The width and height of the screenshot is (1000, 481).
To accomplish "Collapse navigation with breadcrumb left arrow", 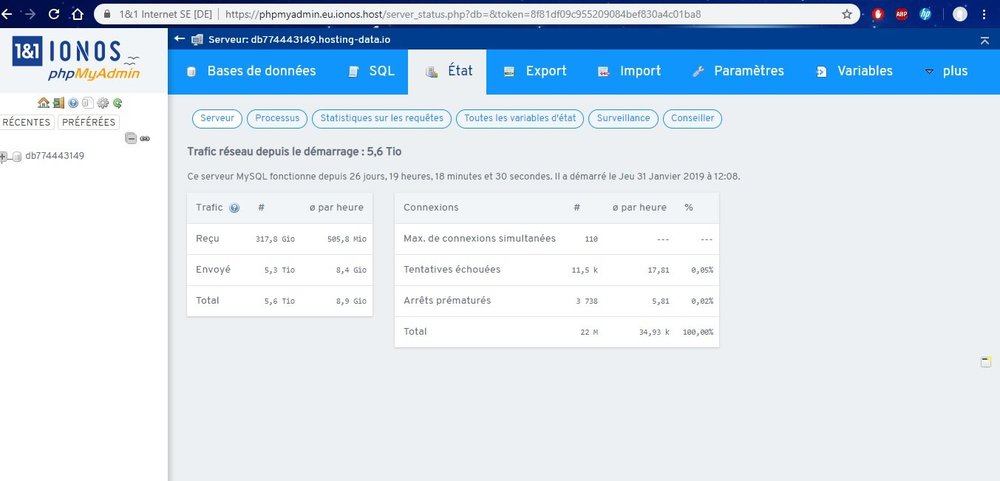I will (x=179, y=39).
